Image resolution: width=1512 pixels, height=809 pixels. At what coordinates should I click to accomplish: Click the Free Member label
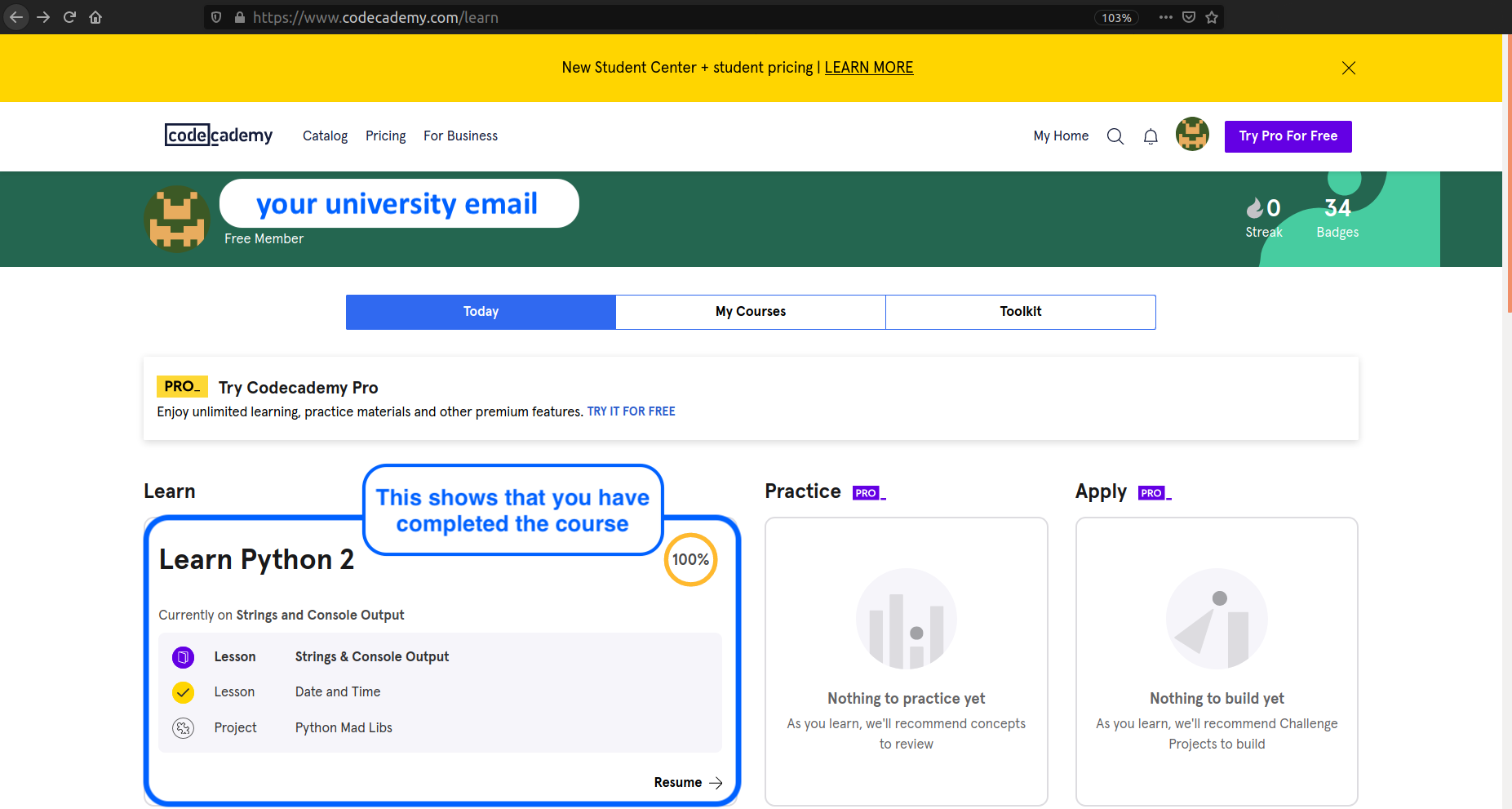[264, 238]
